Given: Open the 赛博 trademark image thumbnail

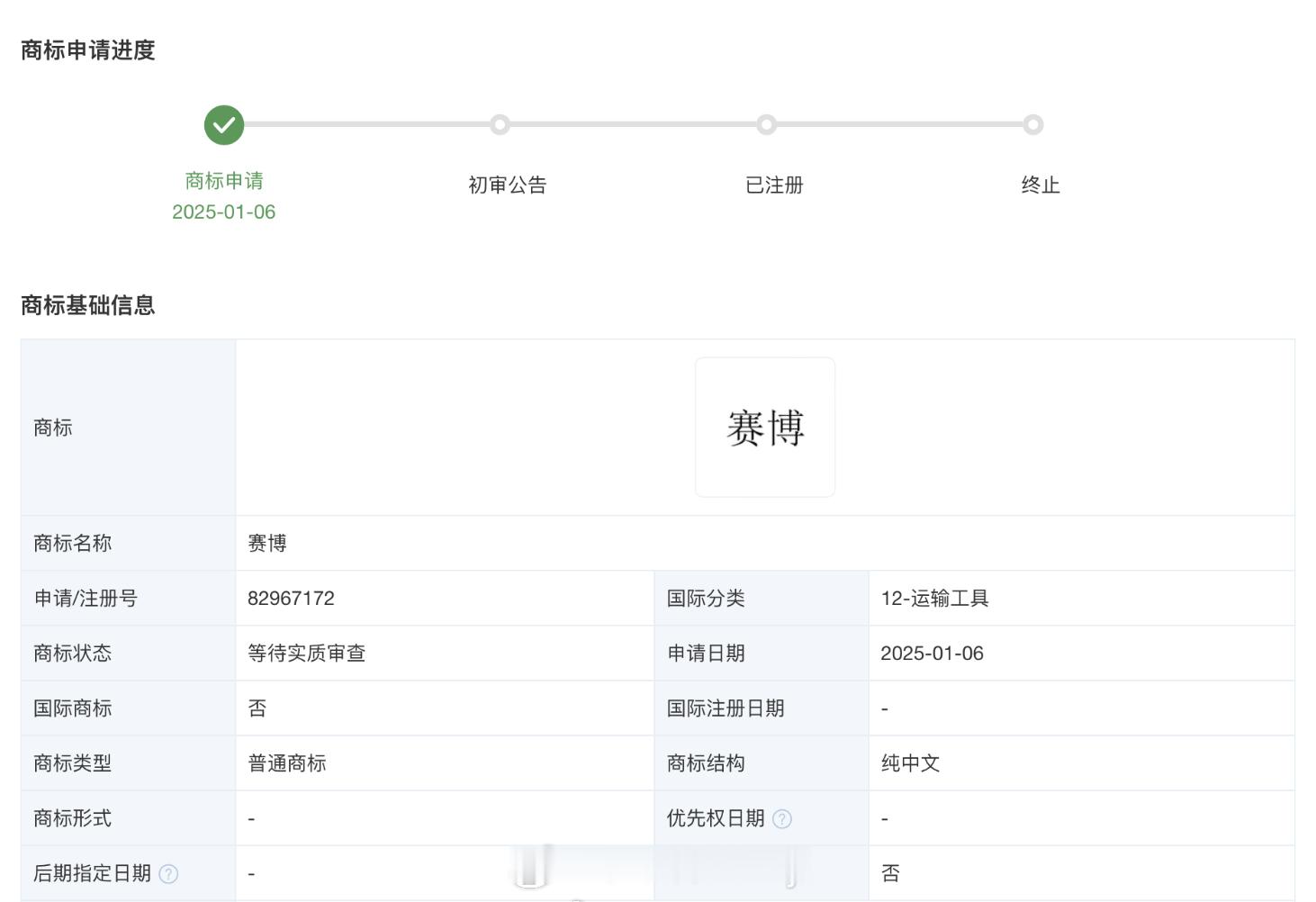Looking at the screenshot, I should tap(765, 428).
